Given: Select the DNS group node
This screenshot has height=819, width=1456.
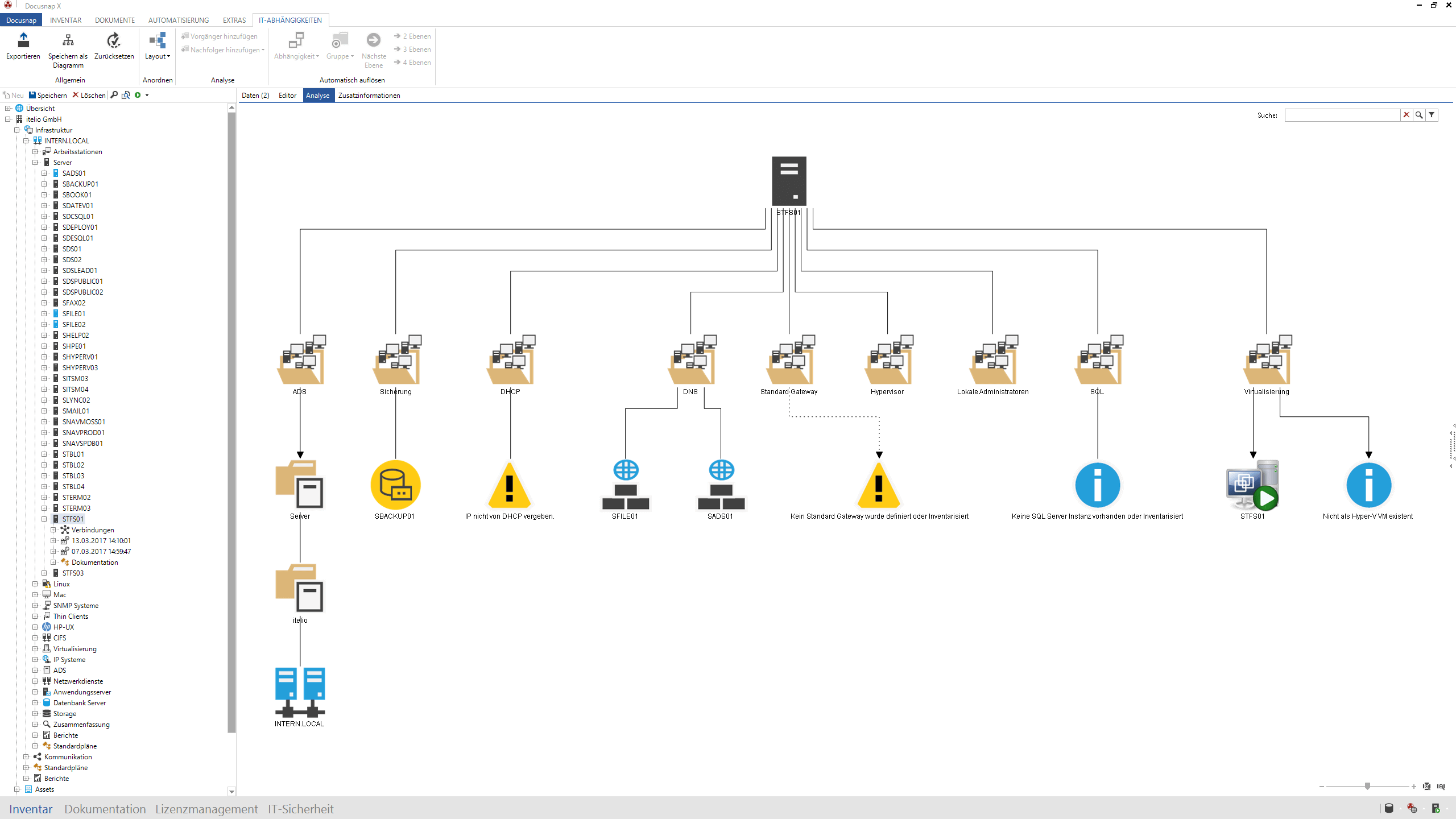Looking at the screenshot, I should pyautogui.click(x=692, y=359).
